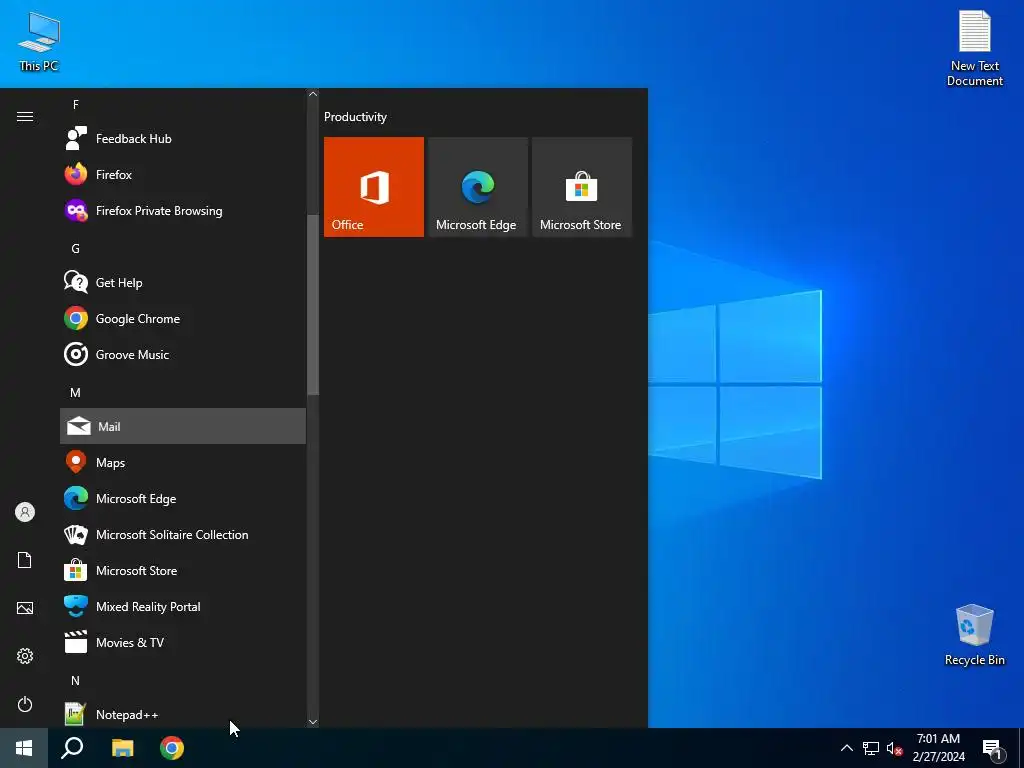The height and width of the screenshot is (768, 1024).
Task: Open Movies & TV
Action: pos(183,643)
